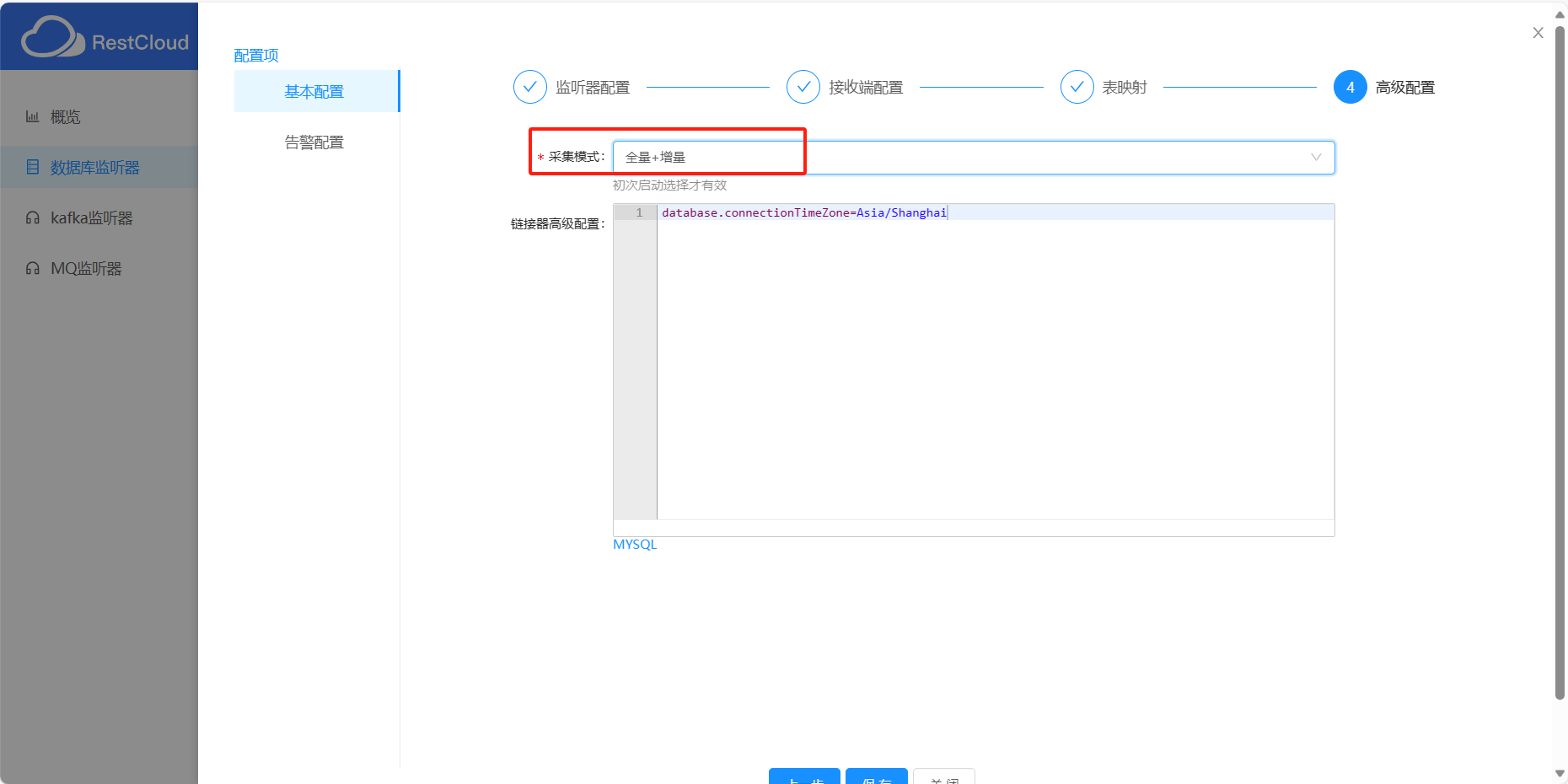Click the 接收端配置 step label
The height and width of the screenshot is (784, 1568).
(866, 88)
